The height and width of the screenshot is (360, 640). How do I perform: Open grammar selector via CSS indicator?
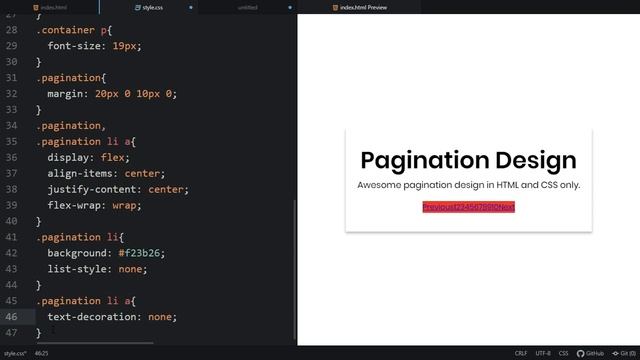[563, 353]
